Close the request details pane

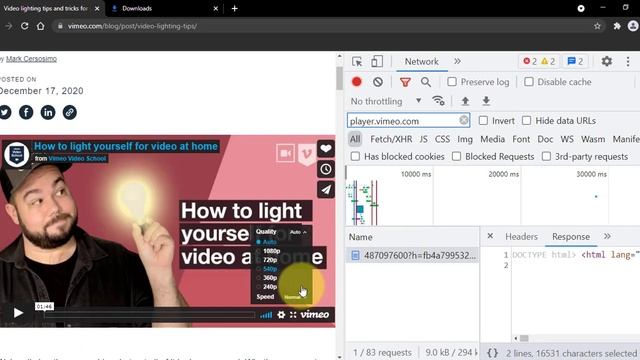click(x=490, y=236)
